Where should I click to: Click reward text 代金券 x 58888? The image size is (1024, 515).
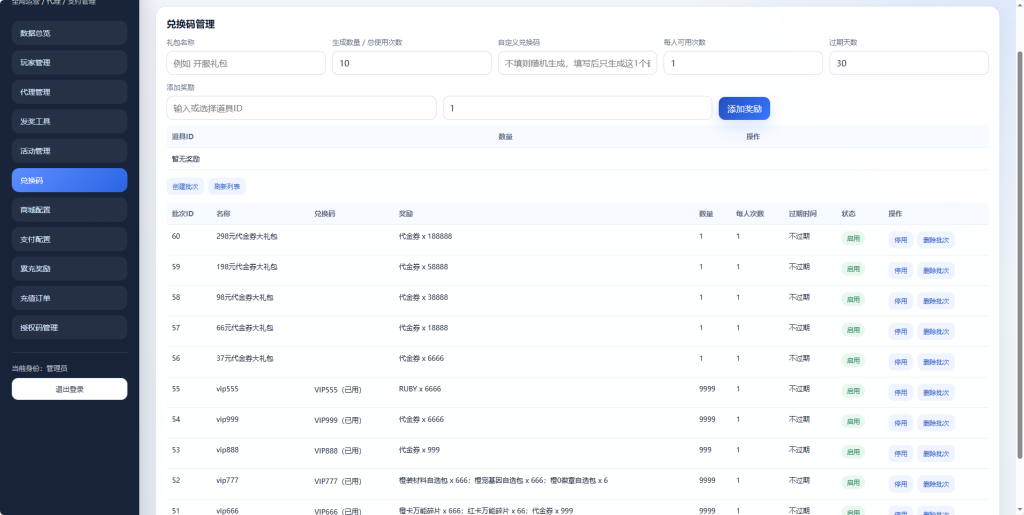(423, 267)
